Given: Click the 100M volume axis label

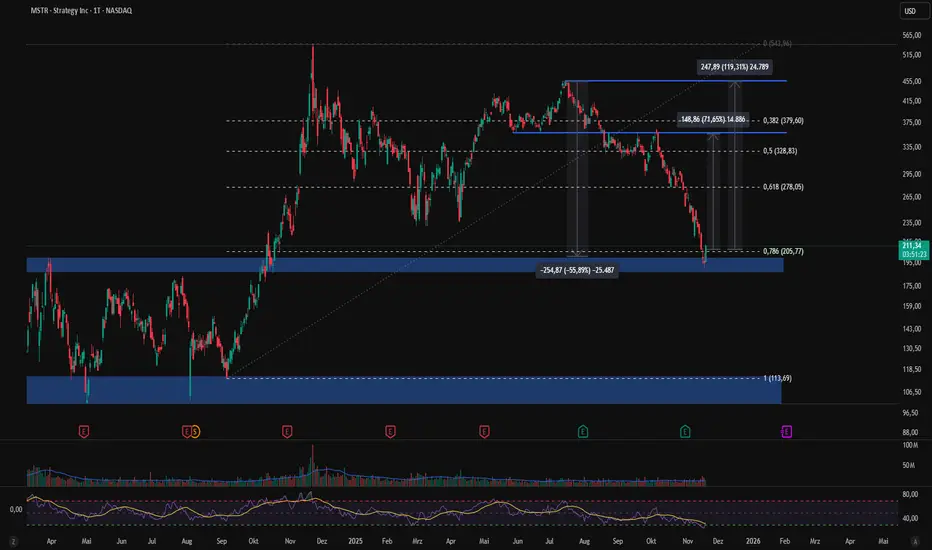Looking at the screenshot, I should (x=910, y=445).
